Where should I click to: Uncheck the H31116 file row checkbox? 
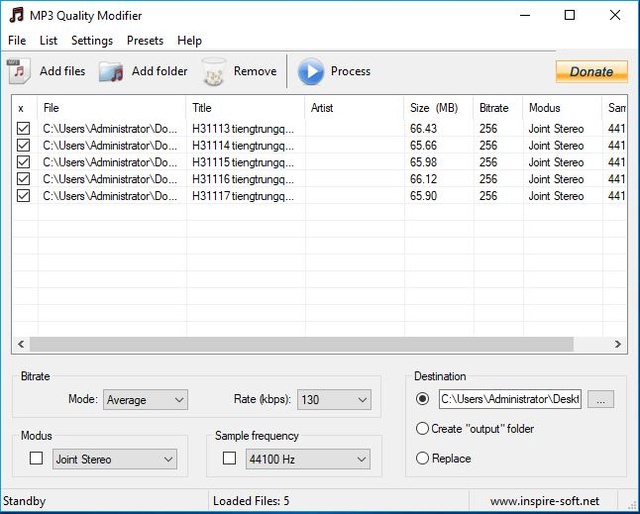23,179
